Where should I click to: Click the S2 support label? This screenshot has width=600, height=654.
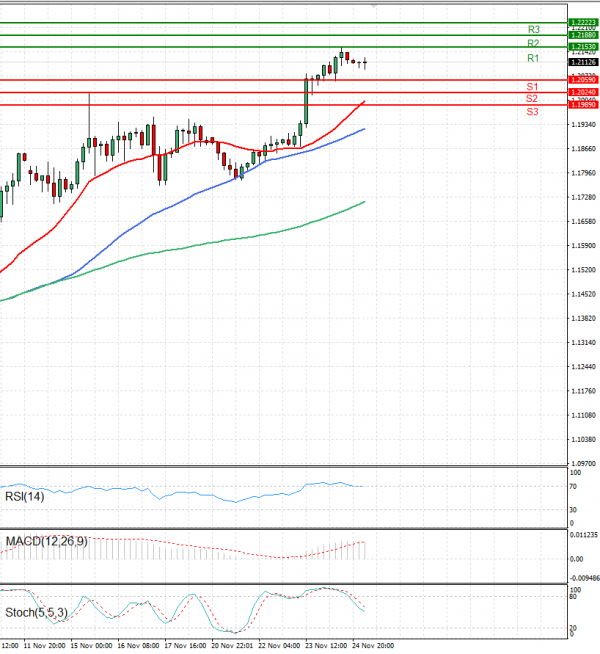[x=532, y=98]
